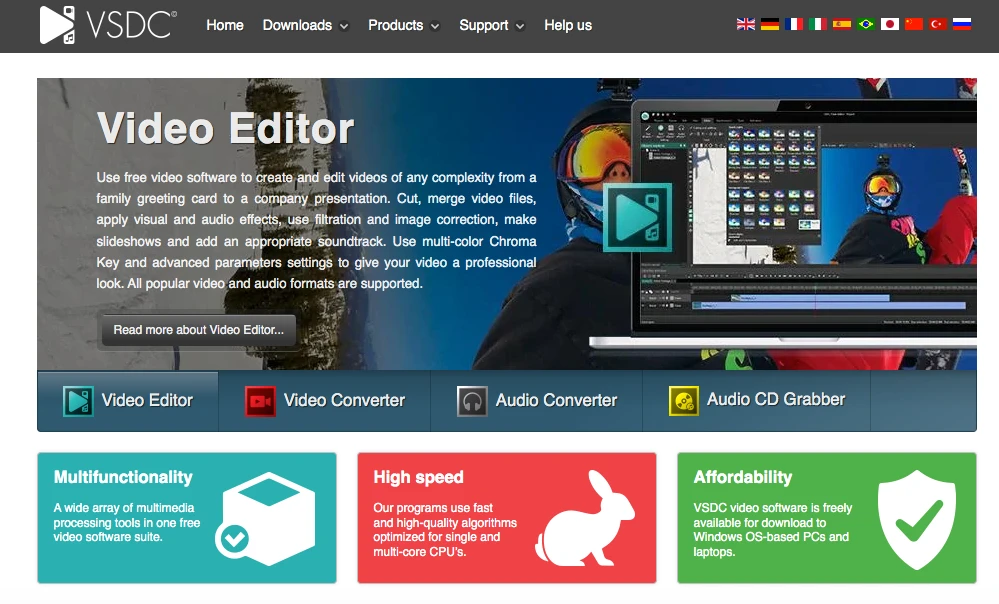999x604 pixels.
Task: Click the white rabbit icon on High speed card
Action: coord(585,518)
